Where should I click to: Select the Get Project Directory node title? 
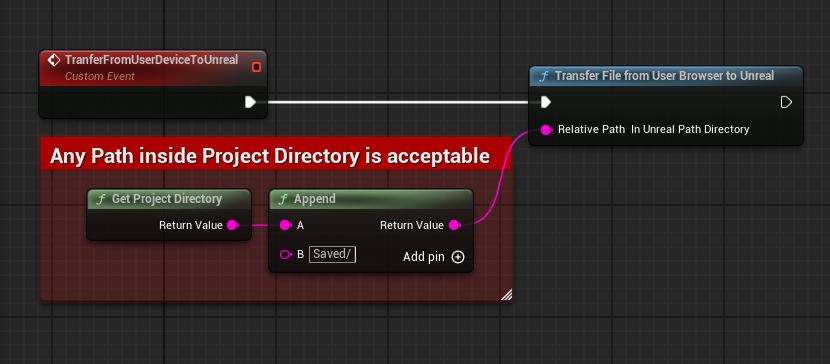[x=167, y=199]
